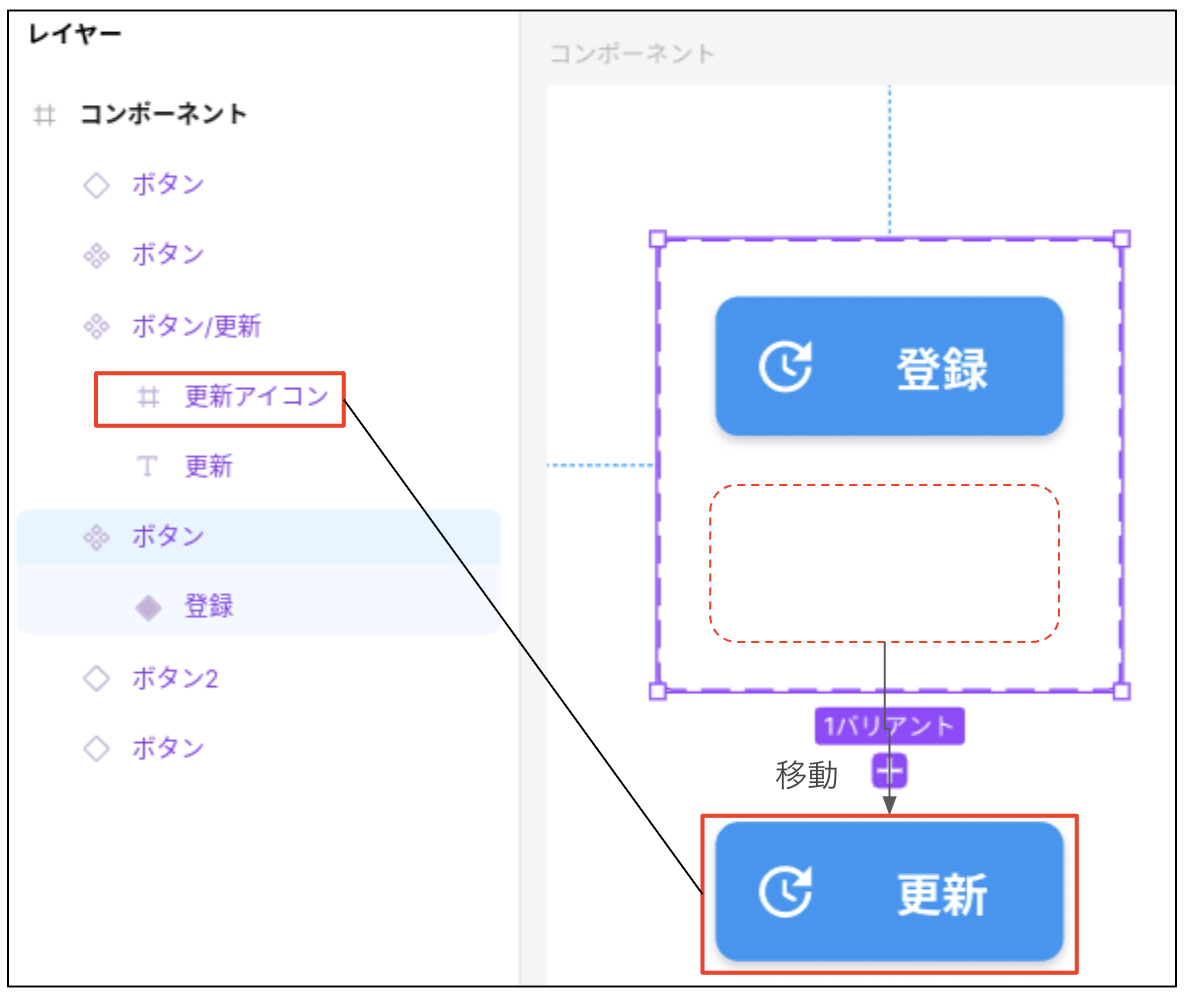
Task: Select the ボタン layer just above ボタン/更新
Action: click(x=168, y=255)
